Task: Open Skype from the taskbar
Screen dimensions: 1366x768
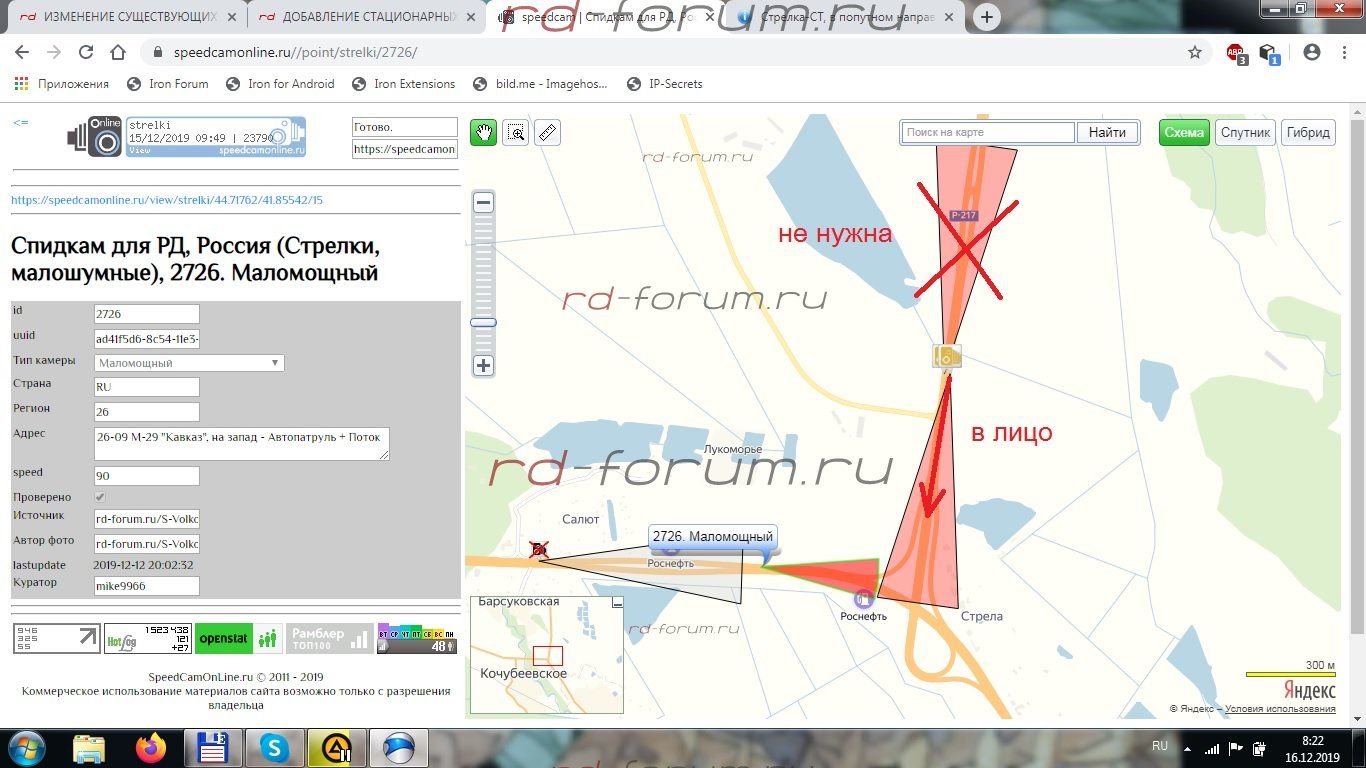Action: pyautogui.click(x=274, y=747)
